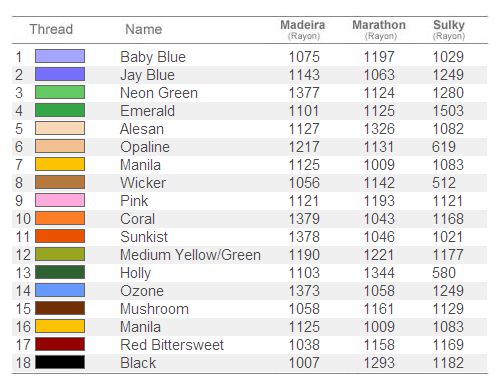Click the Sulky column header
The height and width of the screenshot is (384, 500).
point(449,29)
